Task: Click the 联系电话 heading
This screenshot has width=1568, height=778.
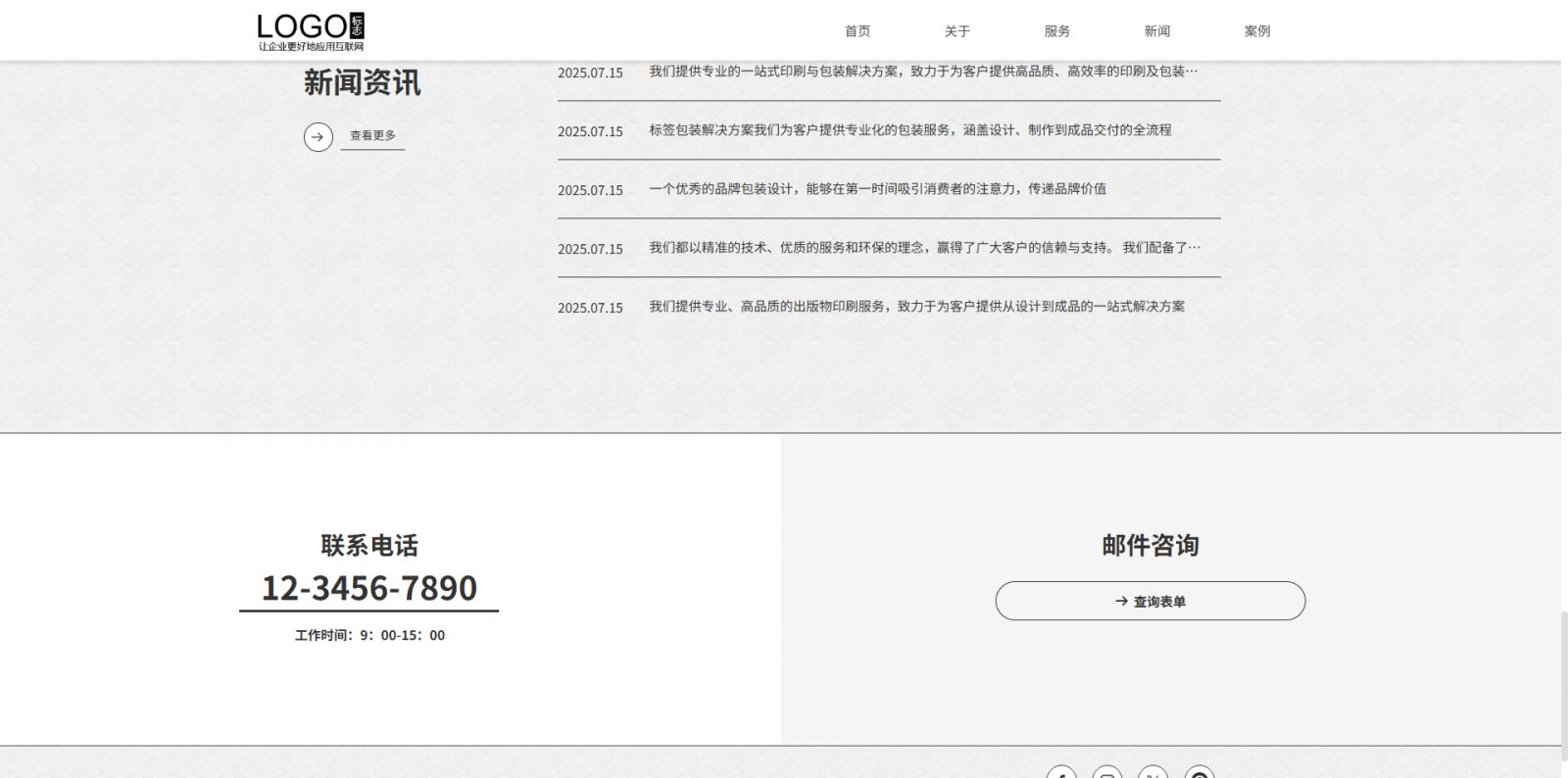Action: click(x=369, y=545)
